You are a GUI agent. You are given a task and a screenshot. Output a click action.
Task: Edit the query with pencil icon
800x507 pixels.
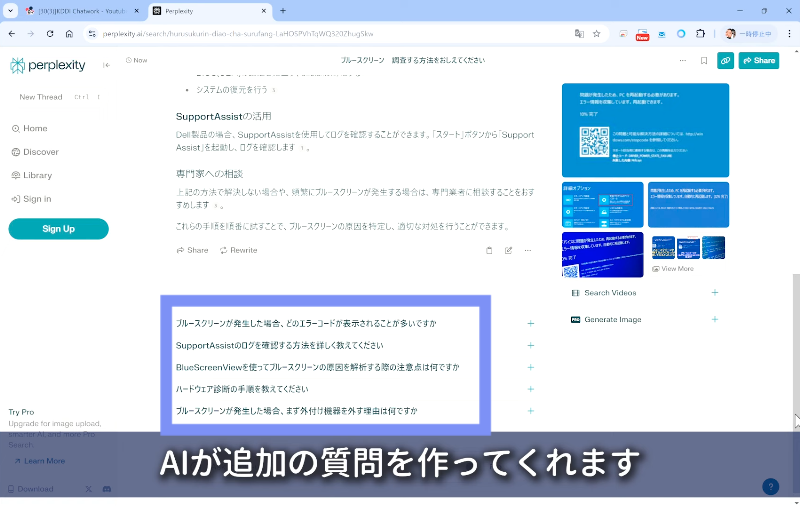(x=508, y=250)
